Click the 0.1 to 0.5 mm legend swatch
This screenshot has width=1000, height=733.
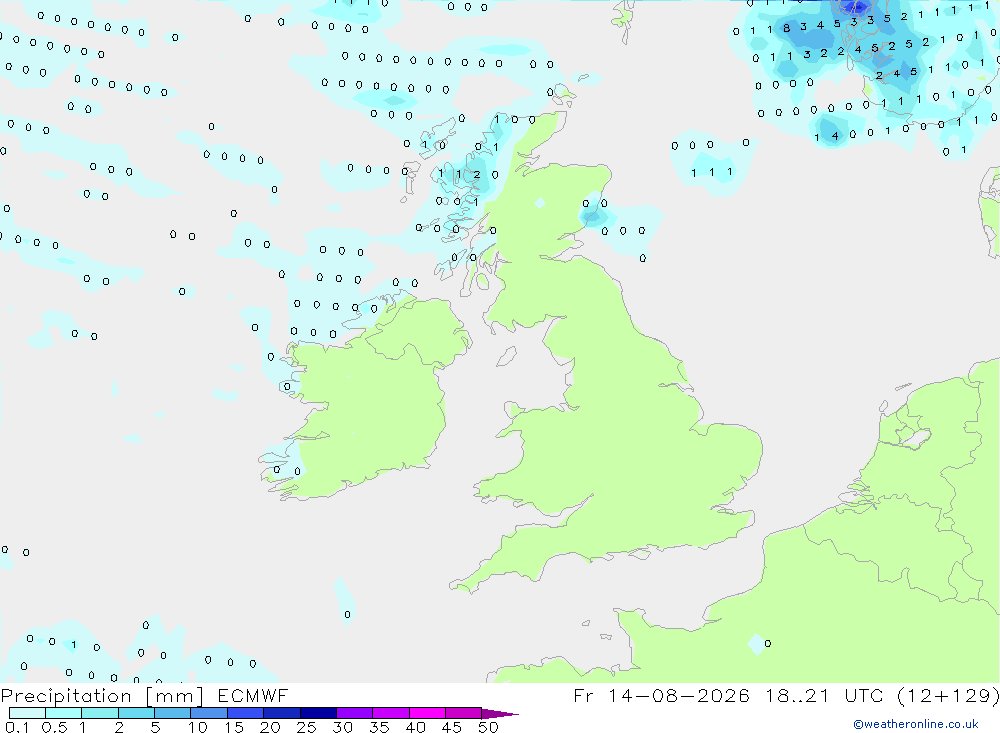(x=27, y=713)
